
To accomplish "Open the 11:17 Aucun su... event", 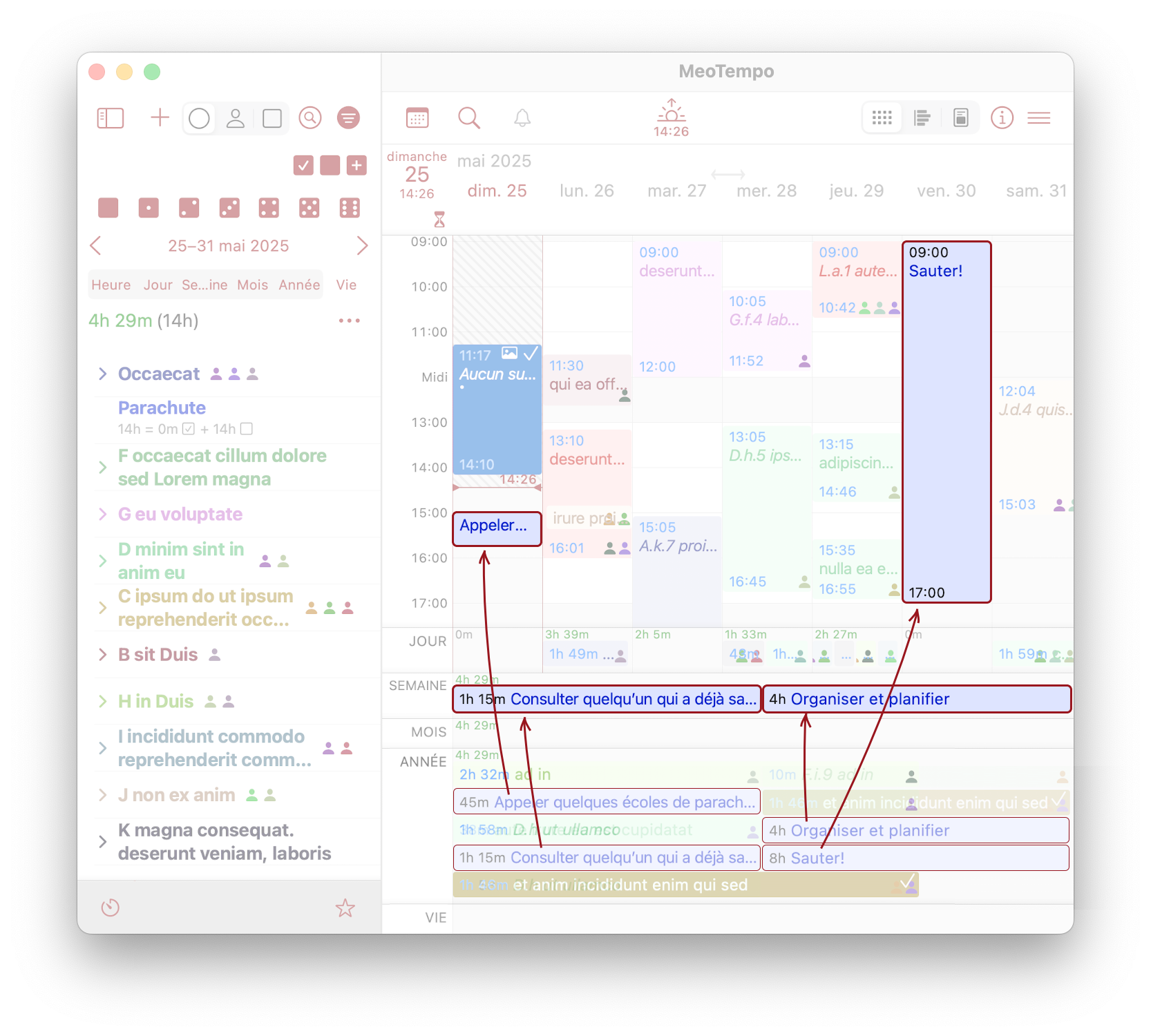I will [497, 409].
